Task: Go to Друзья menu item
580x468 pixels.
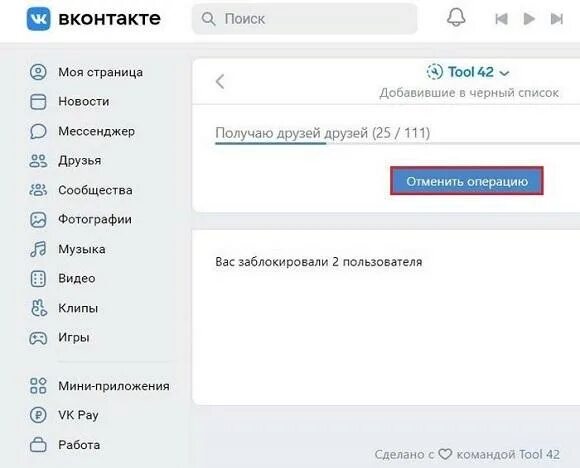Action: pos(80,161)
